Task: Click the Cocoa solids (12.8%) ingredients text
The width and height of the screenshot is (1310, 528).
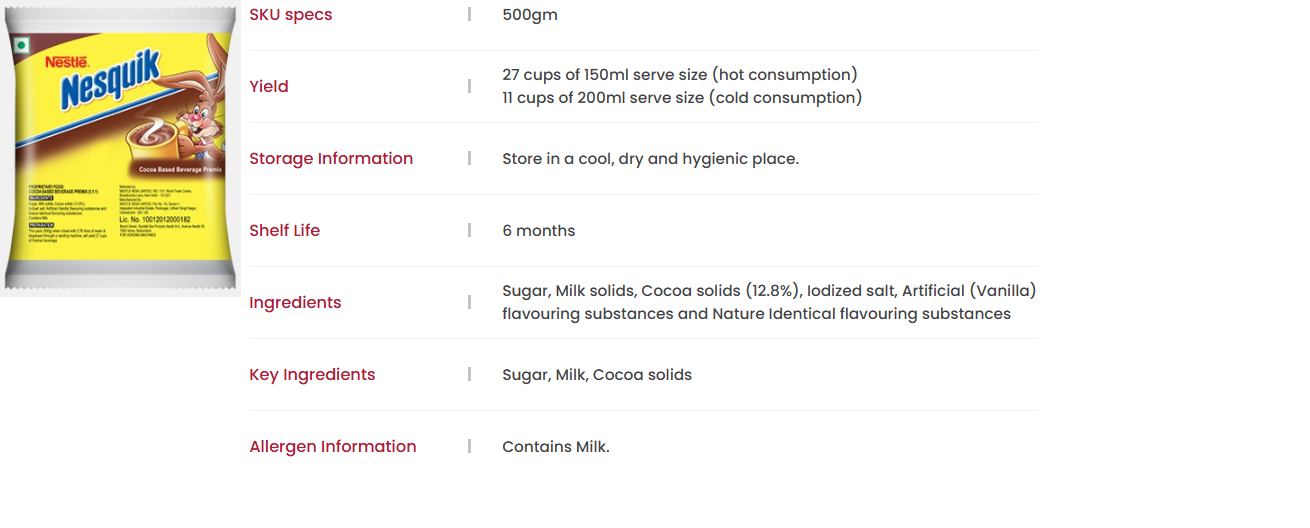Action: 721,291
